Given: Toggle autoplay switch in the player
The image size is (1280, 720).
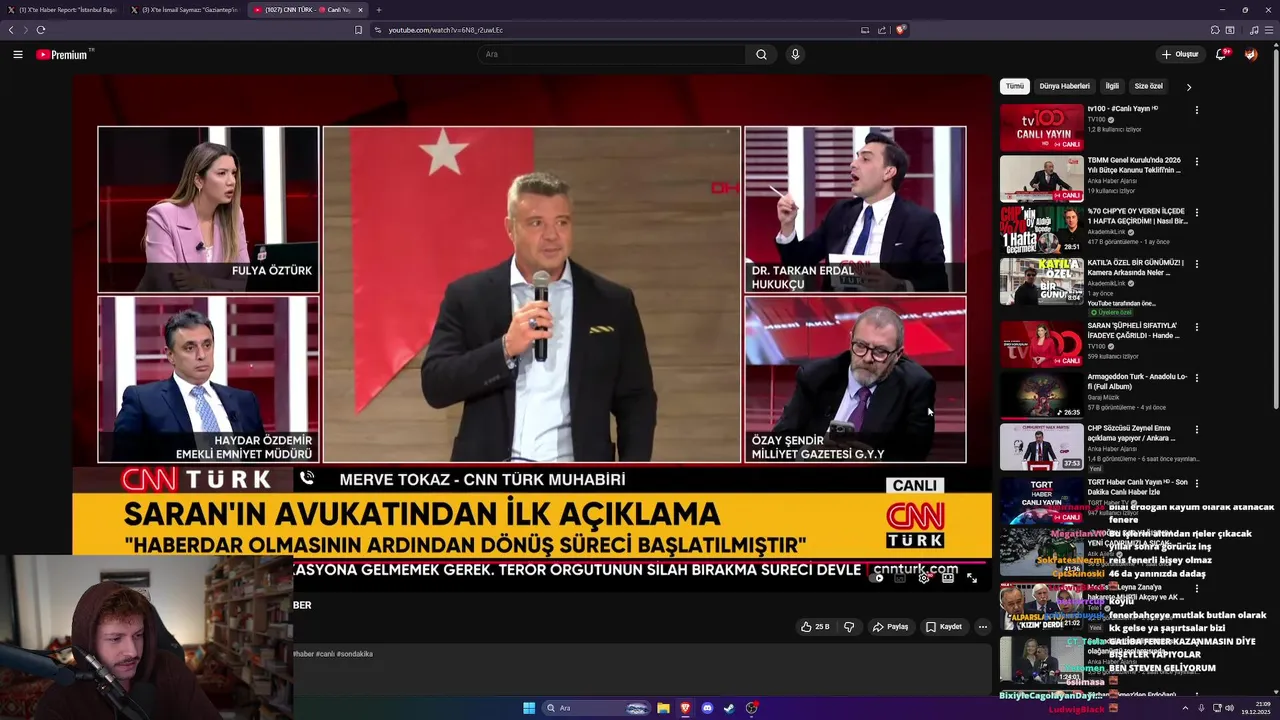Looking at the screenshot, I should 877,577.
